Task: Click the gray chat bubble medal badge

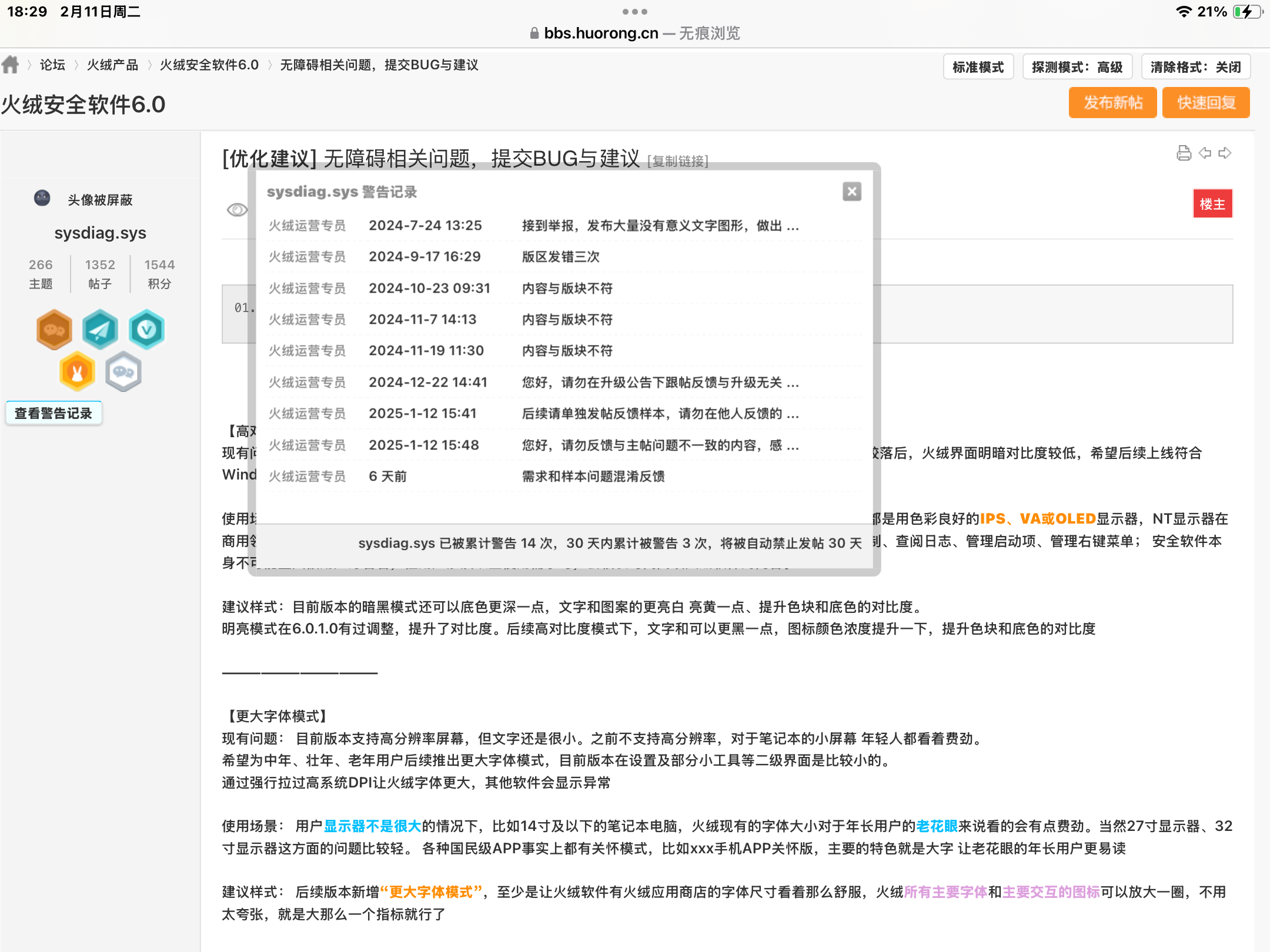Action: point(123,372)
